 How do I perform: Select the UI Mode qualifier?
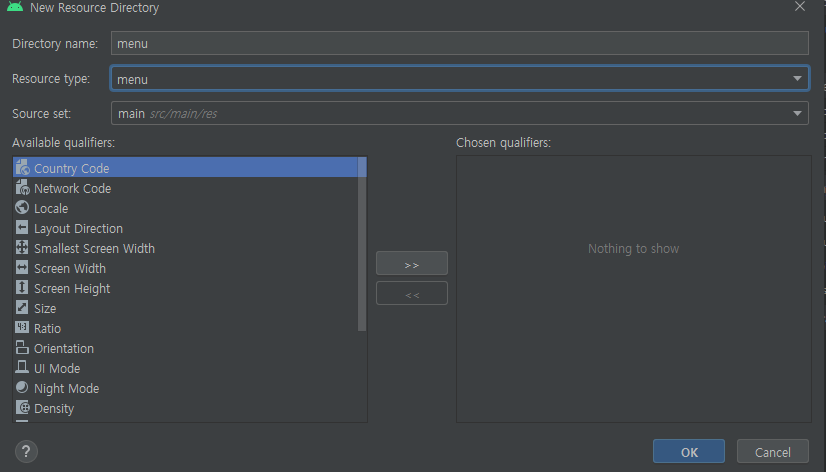click(185, 368)
